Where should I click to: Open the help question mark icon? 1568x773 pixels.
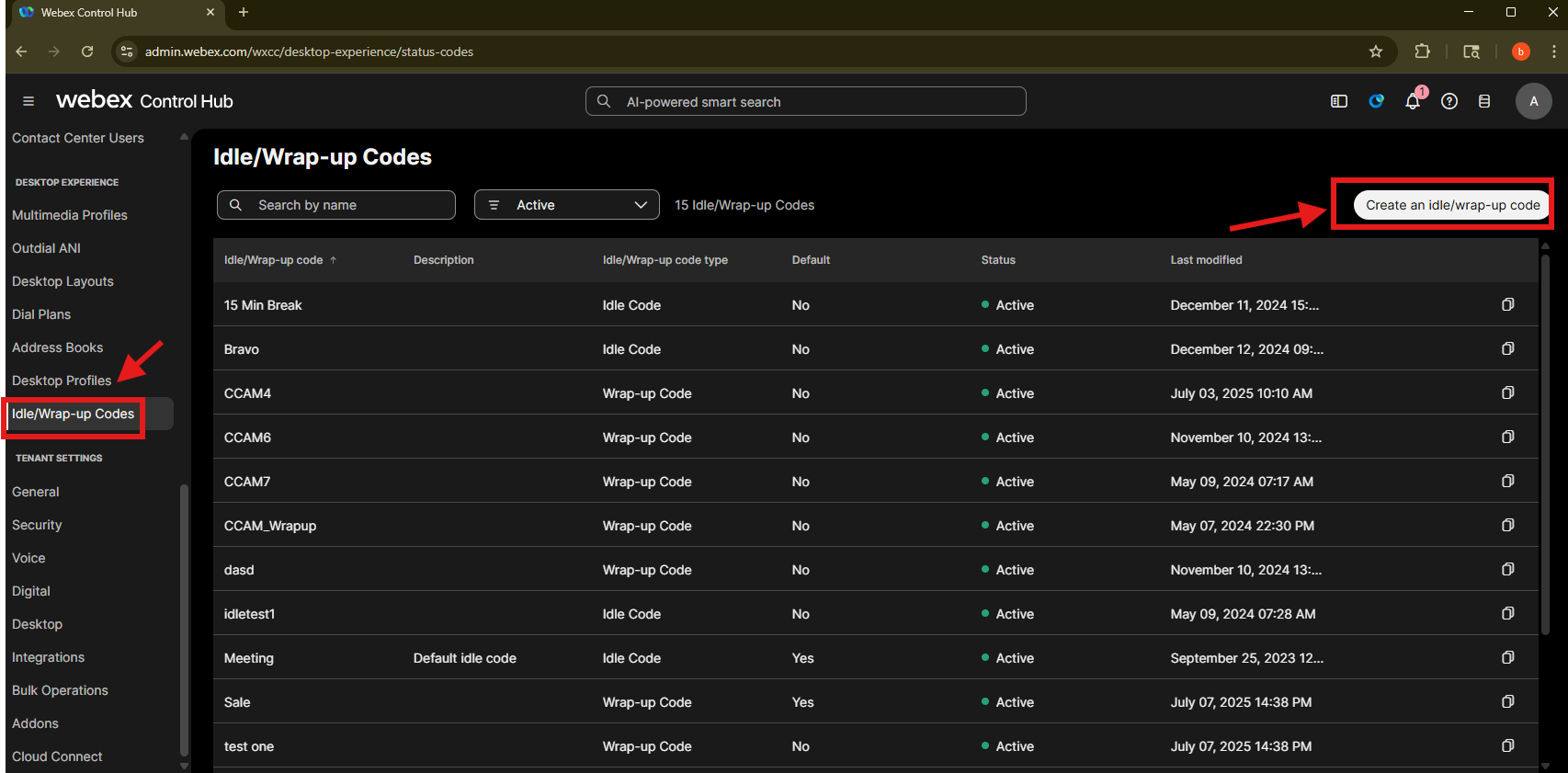(x=1449, y=101)
